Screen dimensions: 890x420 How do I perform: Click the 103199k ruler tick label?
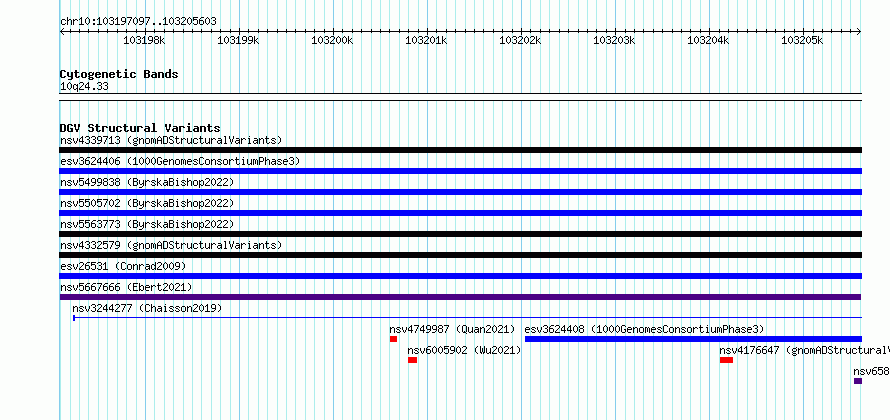point(238,40)
